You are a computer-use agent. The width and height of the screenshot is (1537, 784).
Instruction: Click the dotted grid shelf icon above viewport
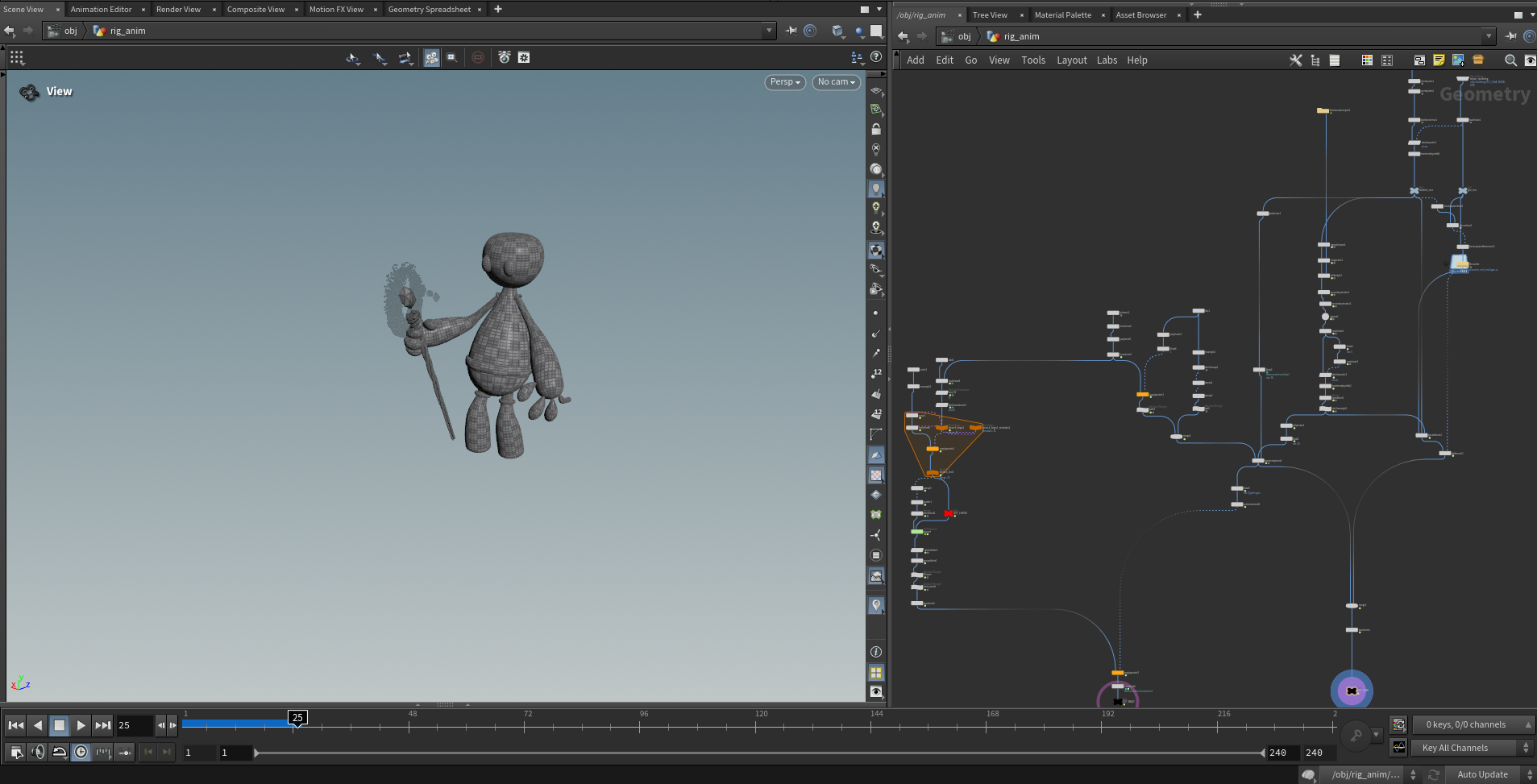point(17,57)
